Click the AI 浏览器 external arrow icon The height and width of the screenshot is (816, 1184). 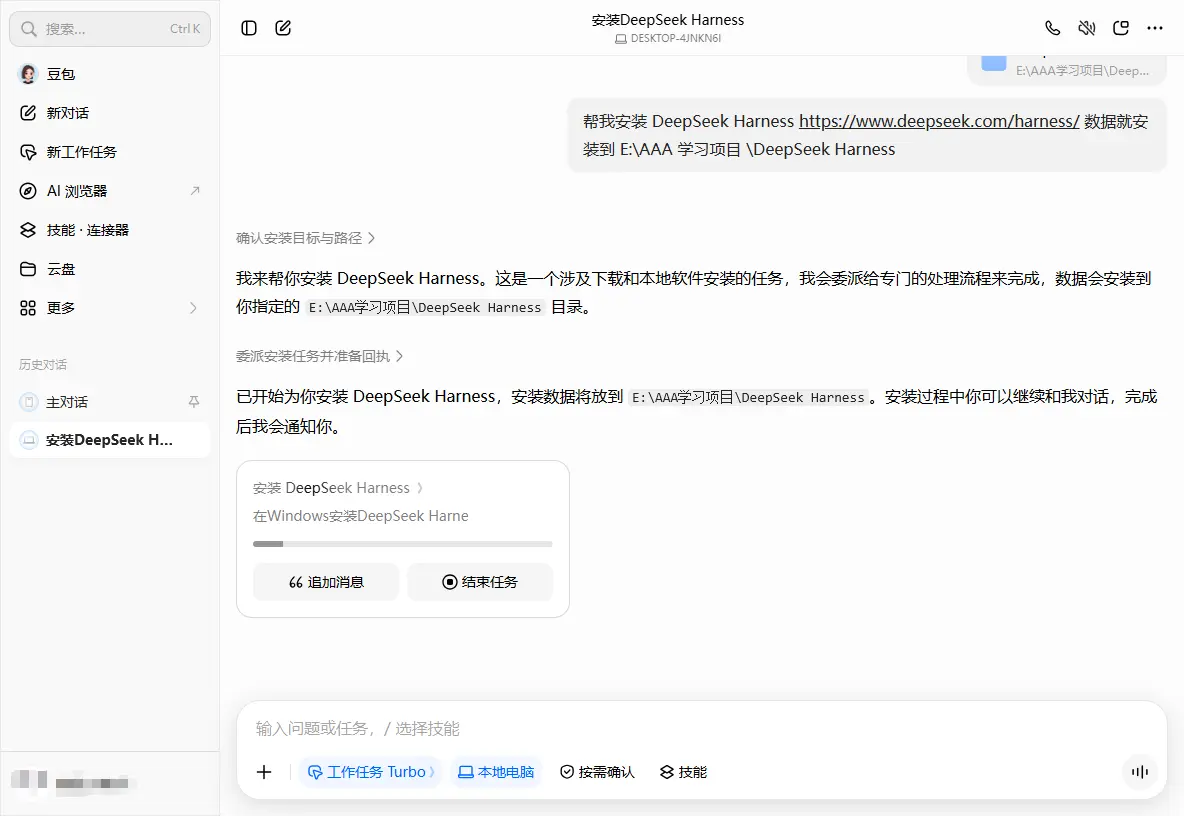[x=195, y=191]
